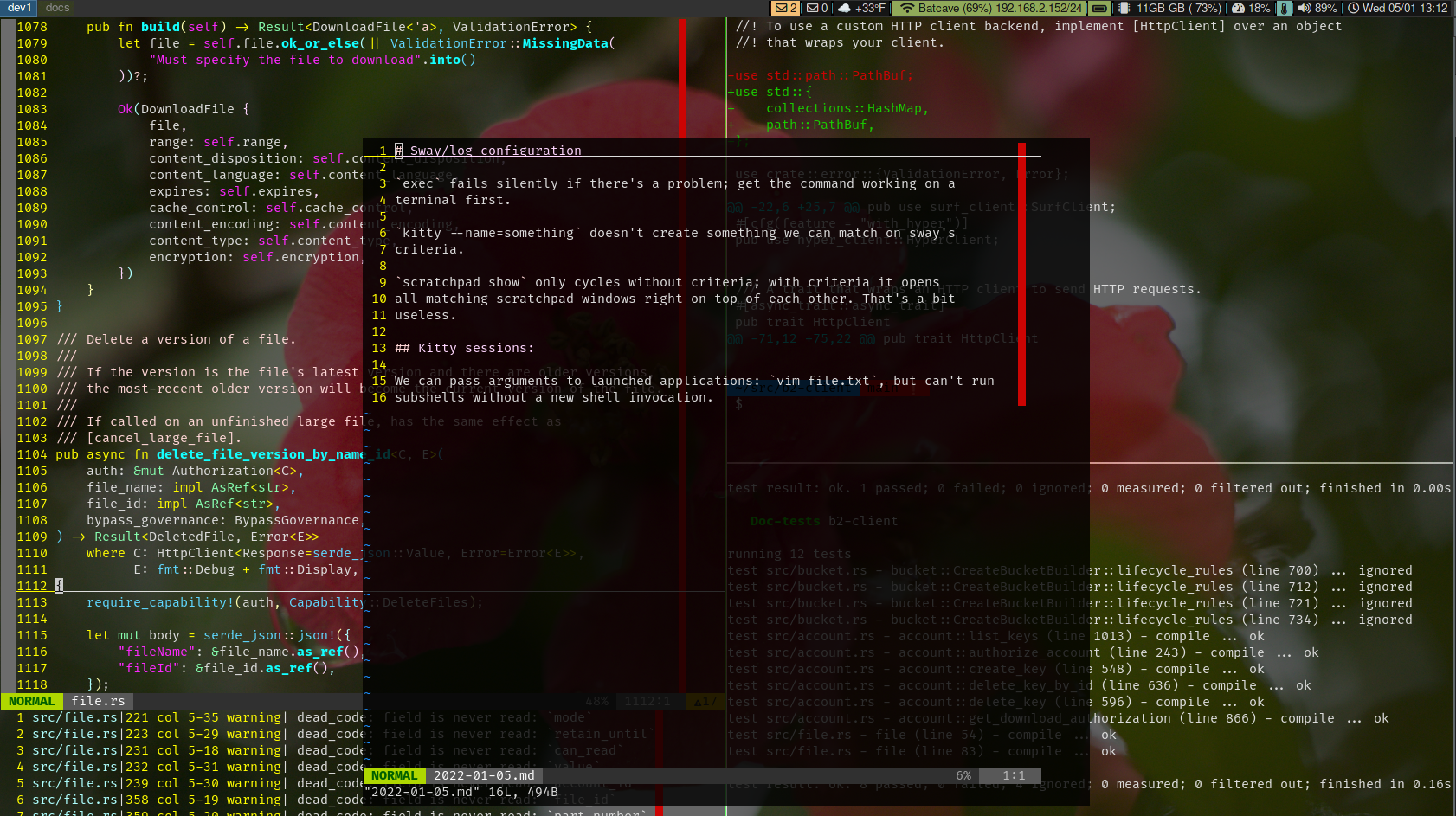Click NORMAL mode indicator for 2022-01-05.md
The width and height of the screenshot is (1456, 816).
coord(394,775)
